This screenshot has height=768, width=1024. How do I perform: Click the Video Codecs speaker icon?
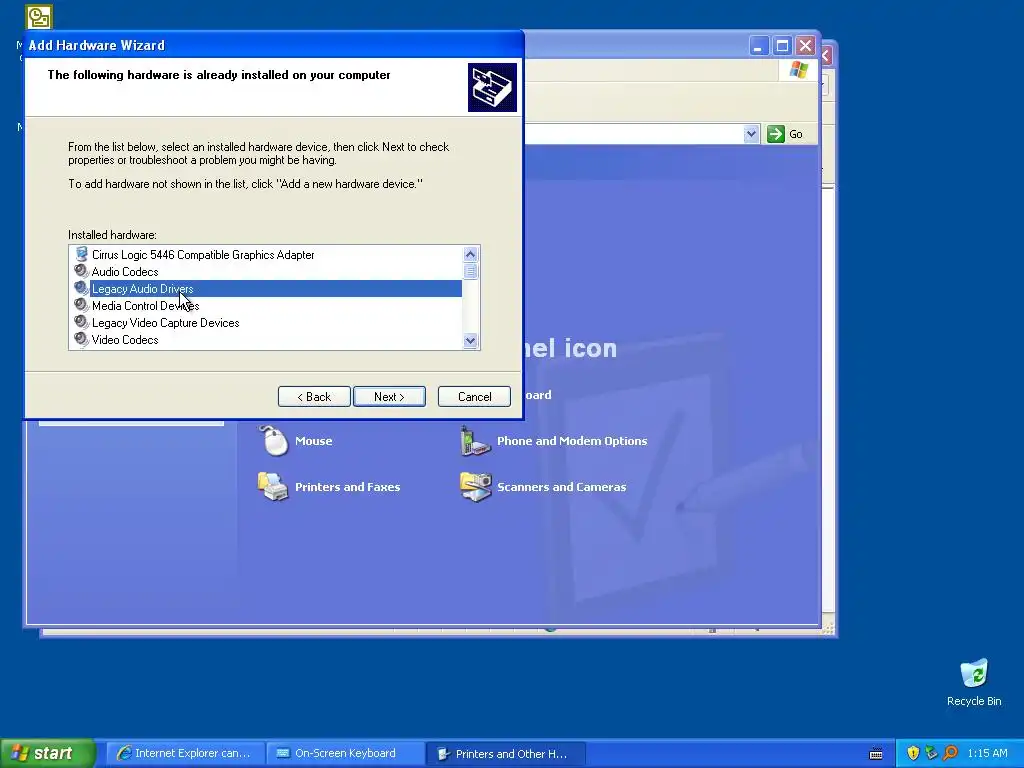81,339
